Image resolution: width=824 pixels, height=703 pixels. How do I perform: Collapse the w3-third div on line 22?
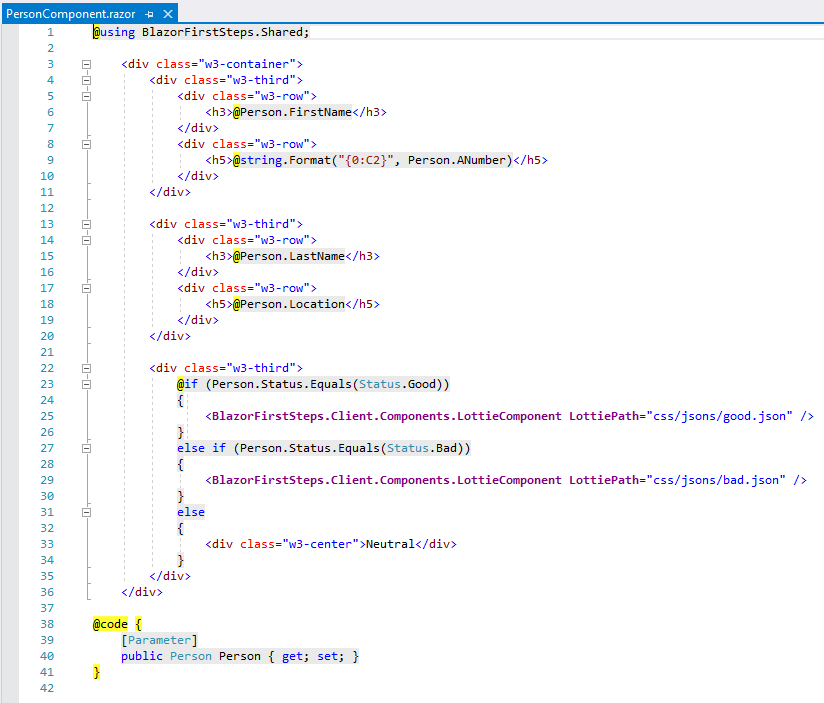87,368
